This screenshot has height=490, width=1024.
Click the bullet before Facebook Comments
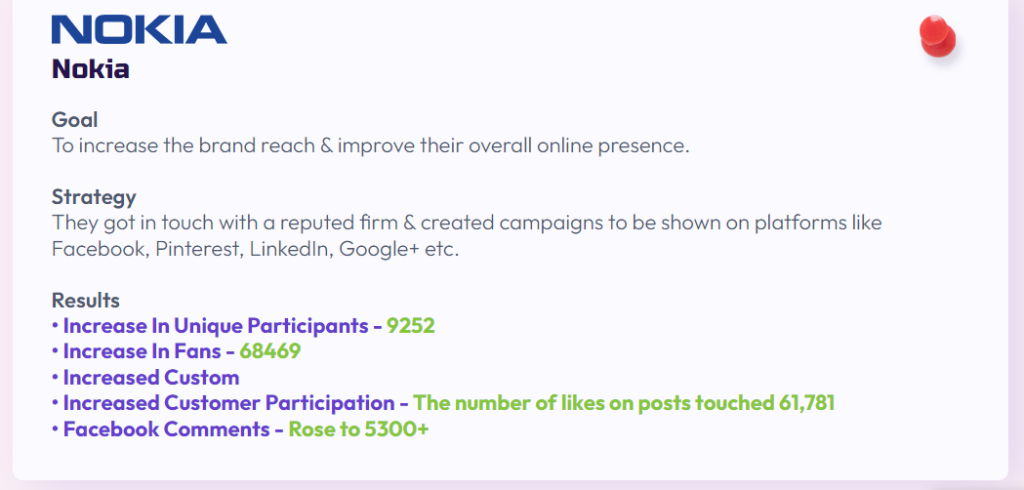click(x=56, y=430)
